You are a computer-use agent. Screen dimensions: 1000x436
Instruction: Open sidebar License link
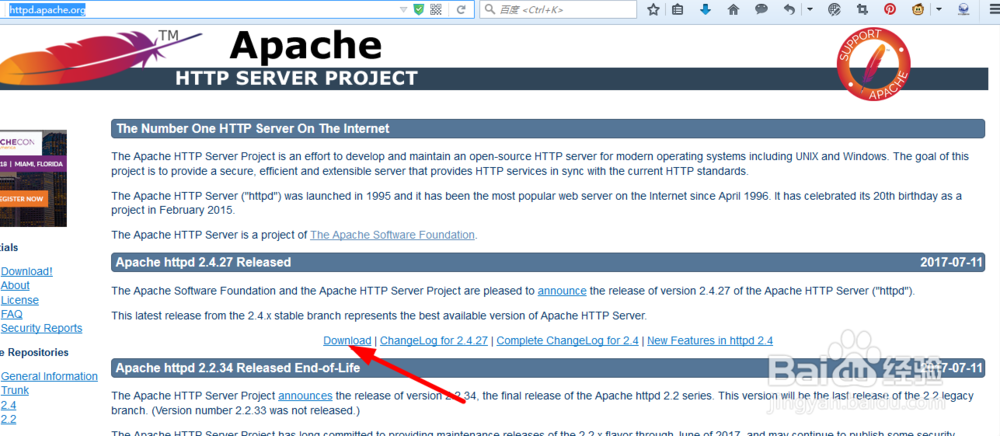[20, 300]
